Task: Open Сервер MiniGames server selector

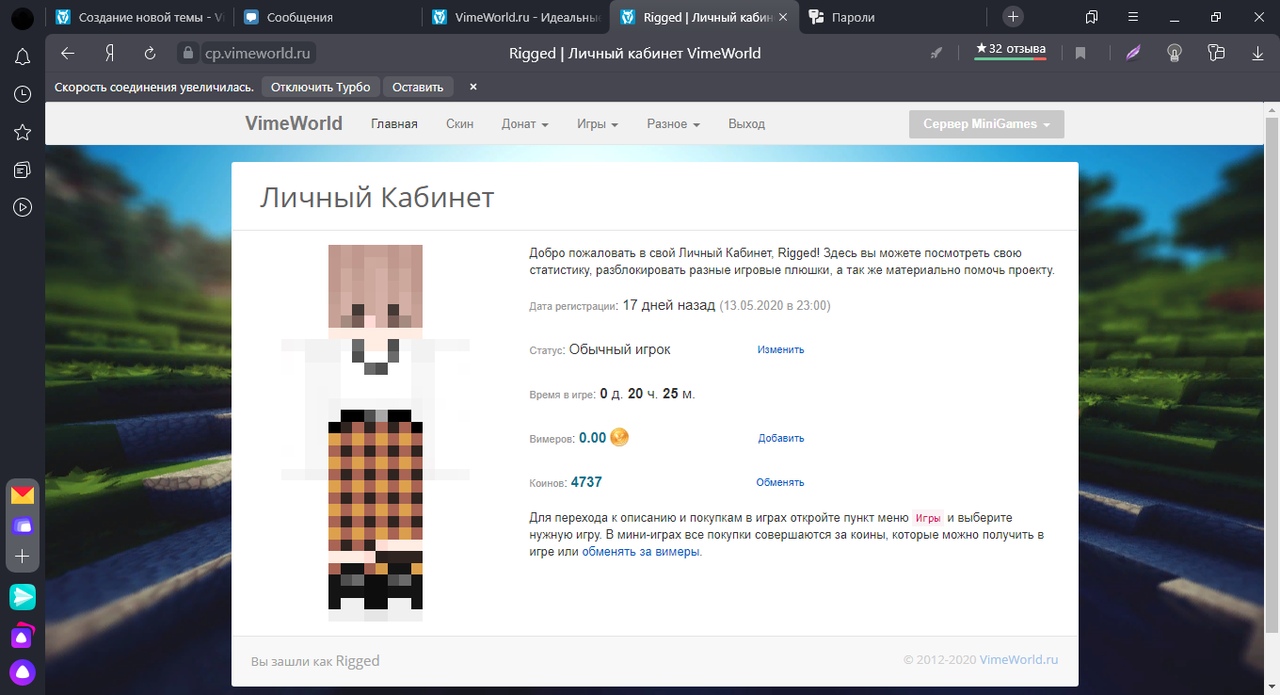Action: [x=986, y=124]
